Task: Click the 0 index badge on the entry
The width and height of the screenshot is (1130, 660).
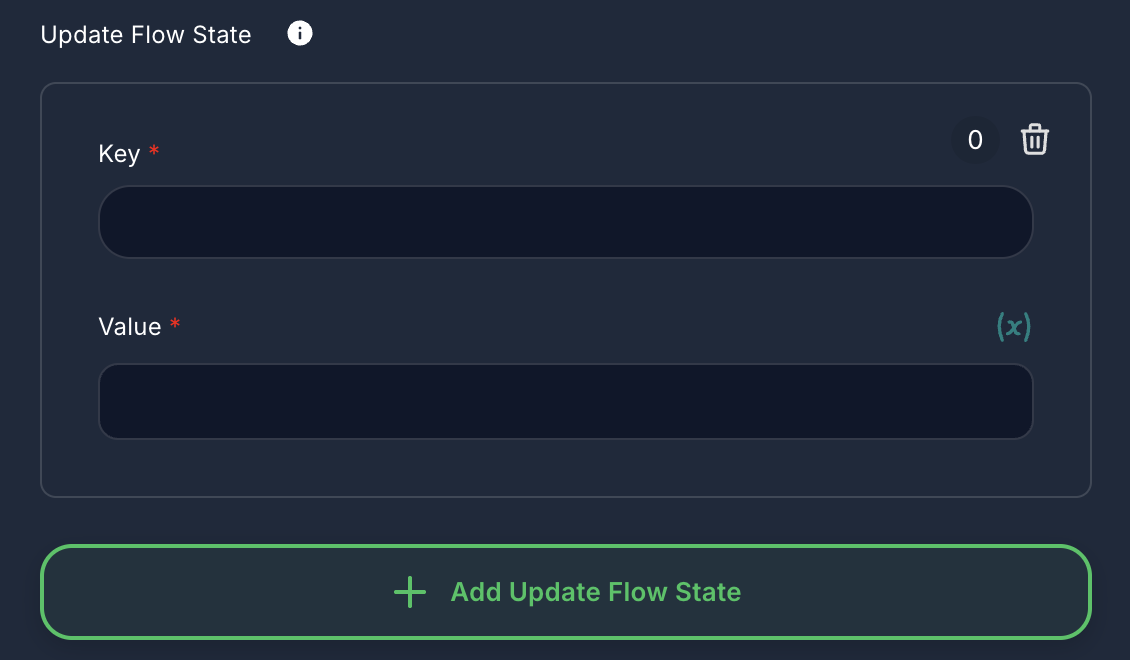Action: (975, 140)
